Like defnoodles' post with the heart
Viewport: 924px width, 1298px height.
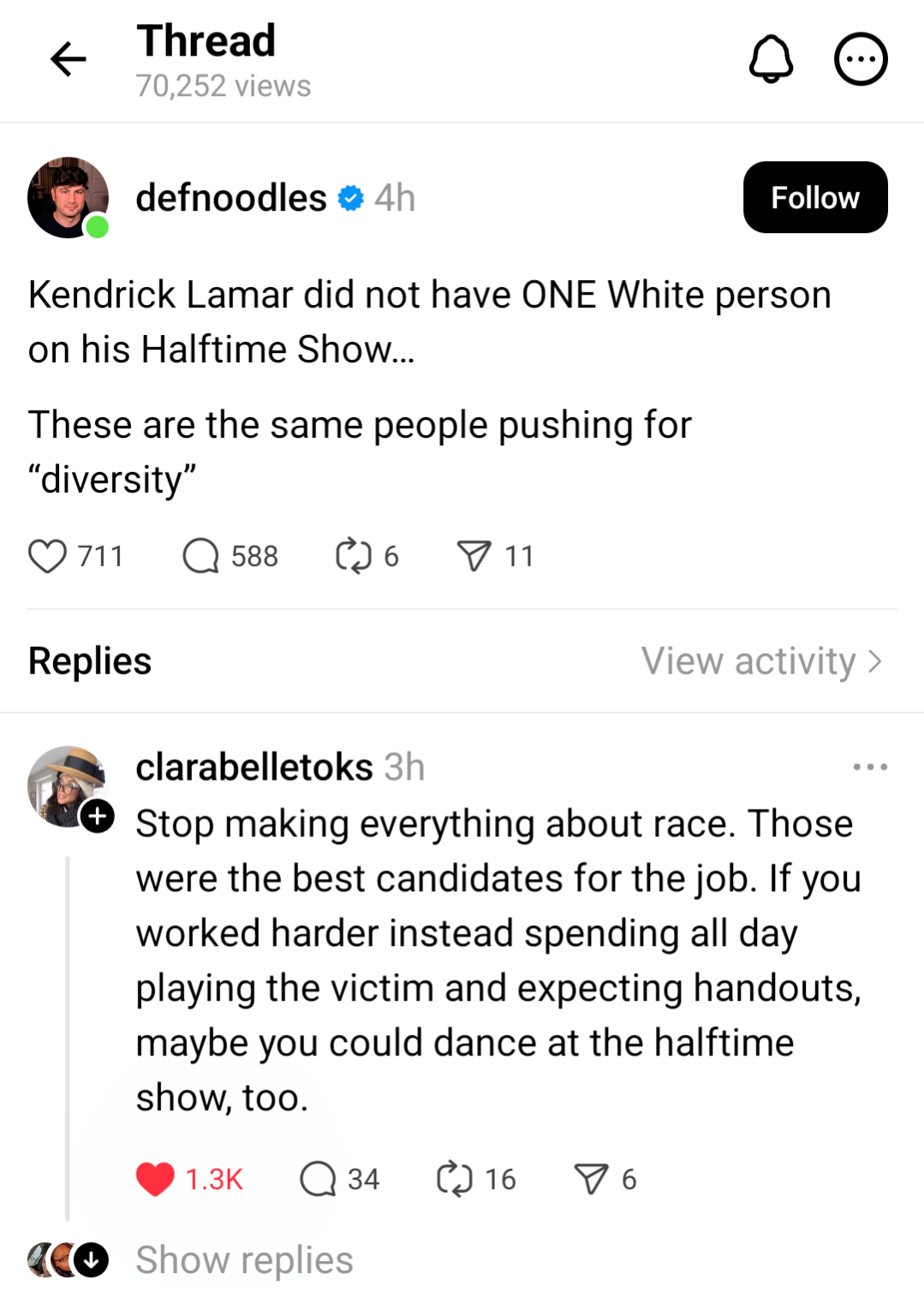(48, 556)
